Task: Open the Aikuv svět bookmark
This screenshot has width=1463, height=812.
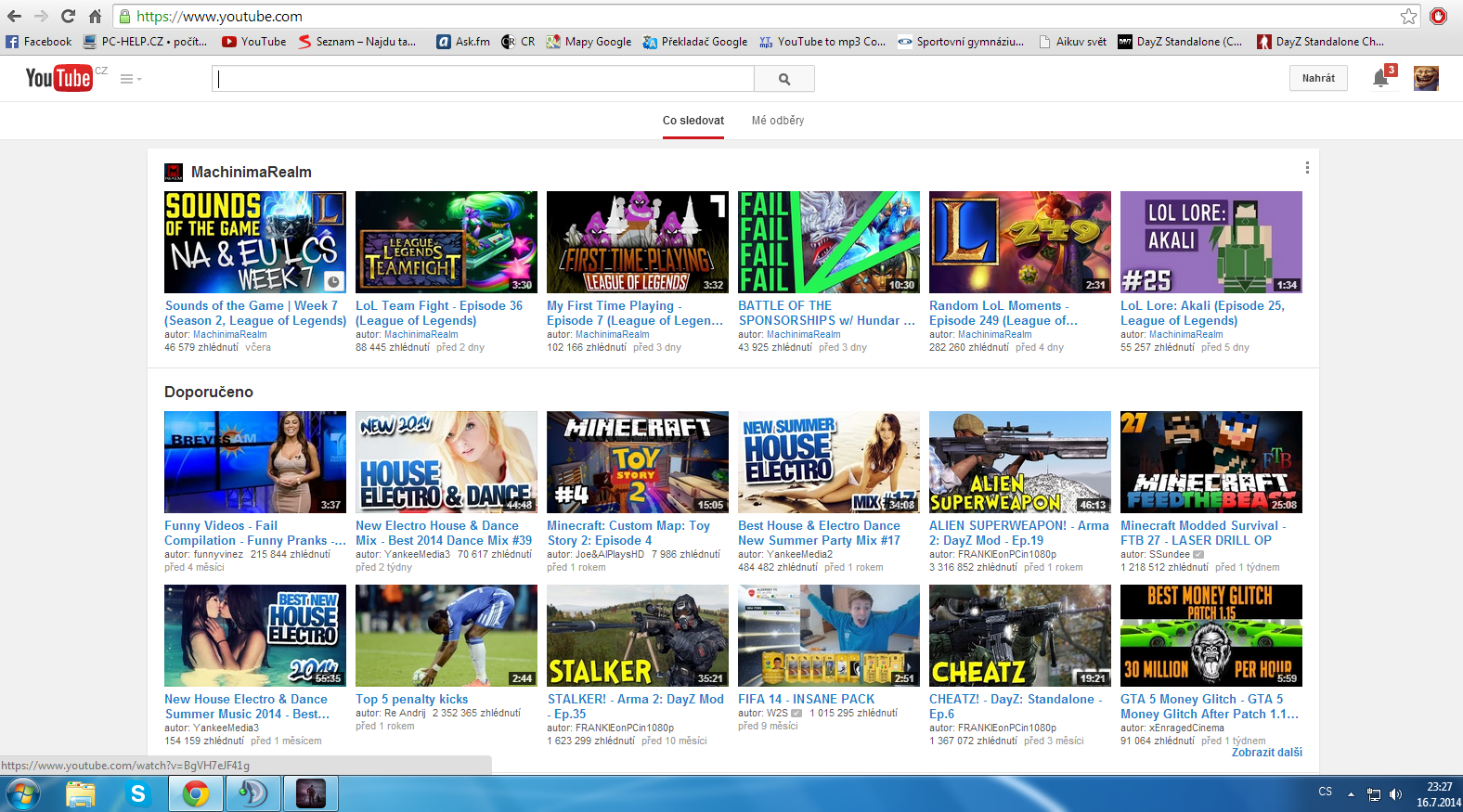Action: click(x=1072, y=42)
